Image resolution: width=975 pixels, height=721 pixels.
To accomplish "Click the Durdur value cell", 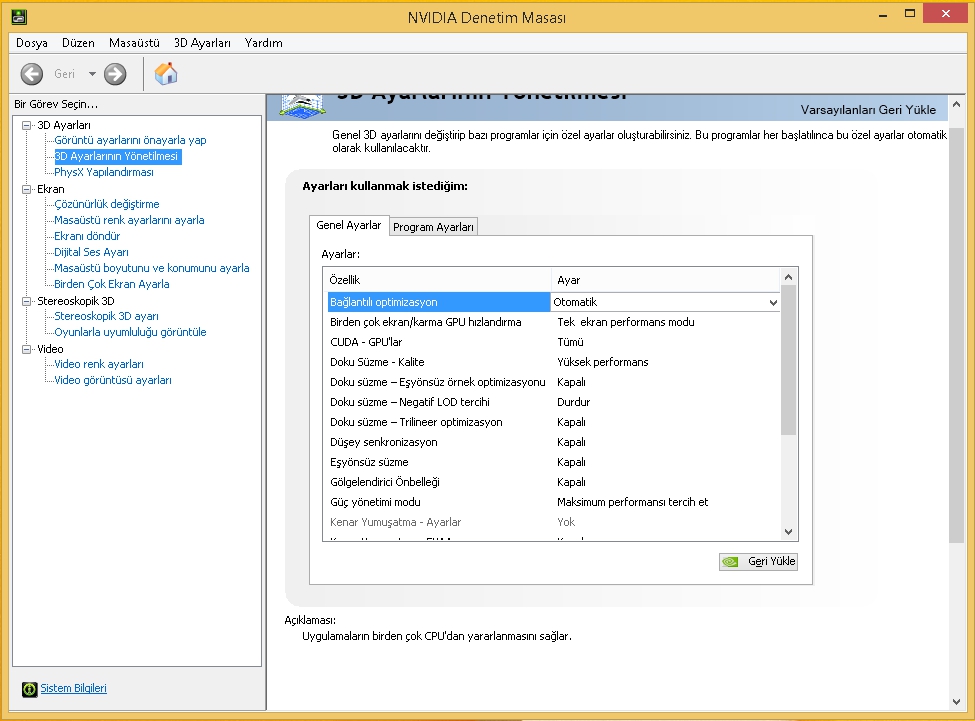I will (573, 402).
